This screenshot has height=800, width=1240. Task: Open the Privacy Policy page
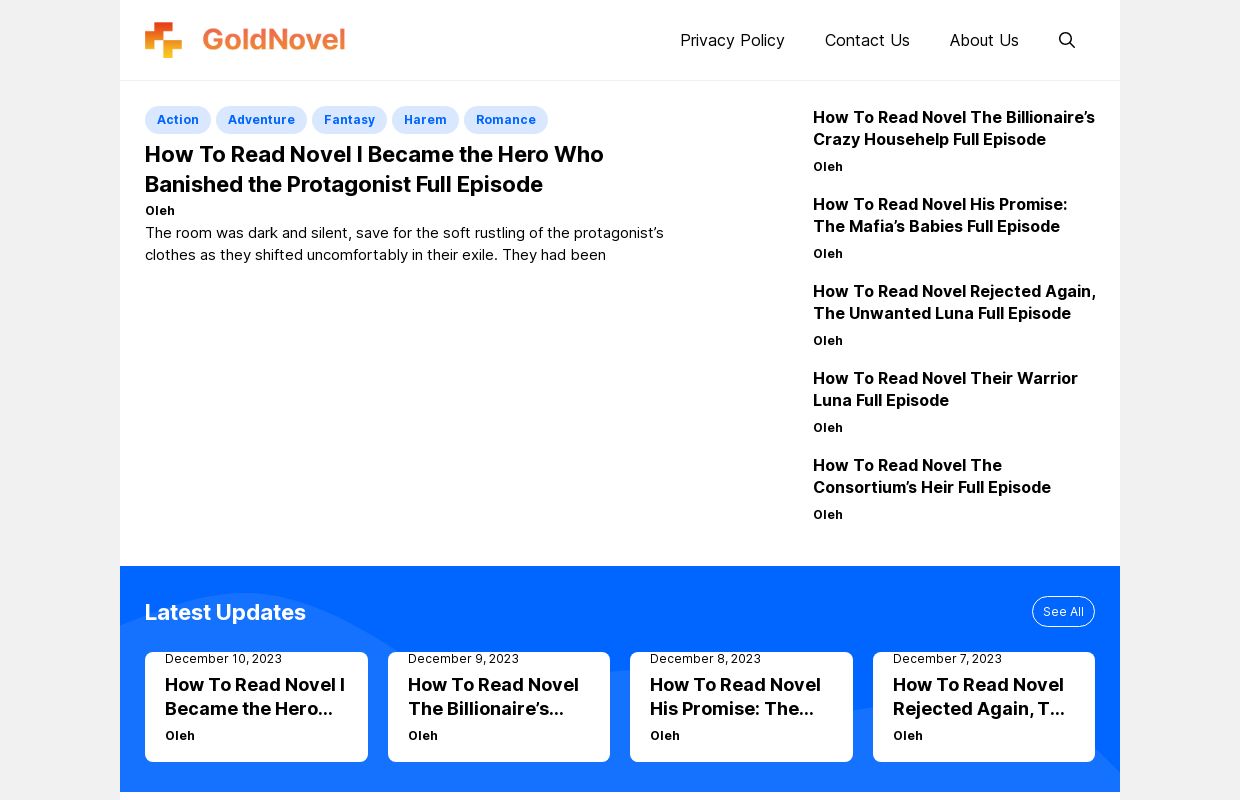tap(732, 40)
